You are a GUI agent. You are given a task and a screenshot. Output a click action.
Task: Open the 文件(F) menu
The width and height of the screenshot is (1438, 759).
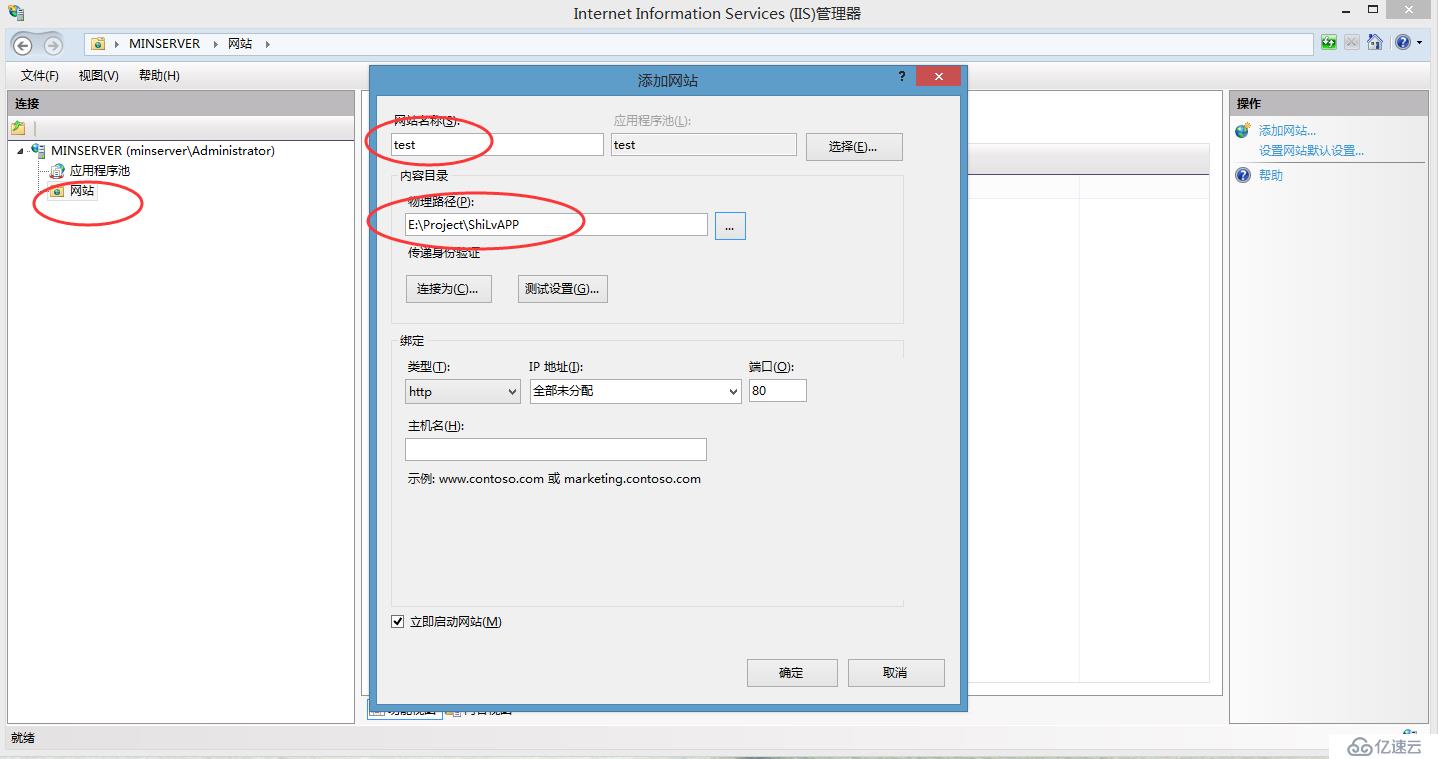(x=40, y=76)
